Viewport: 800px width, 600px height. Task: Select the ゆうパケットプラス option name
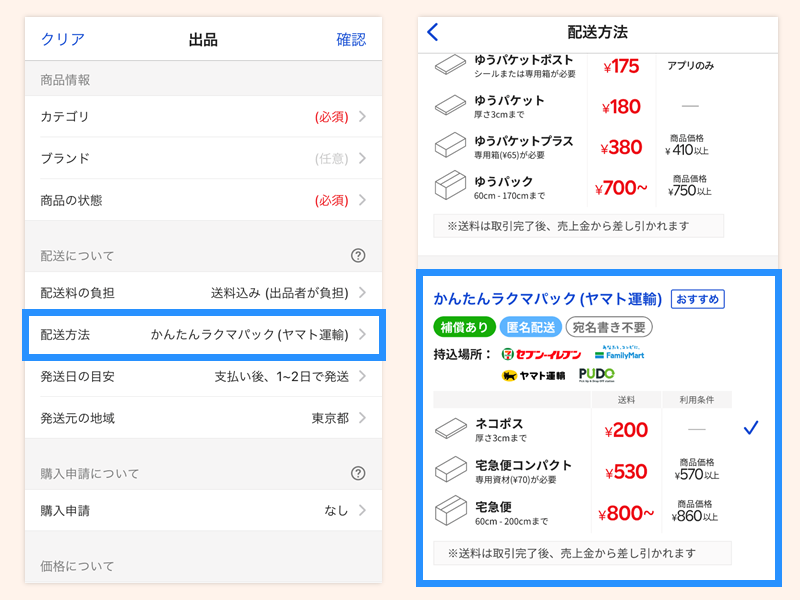click(x=524, y=141)
